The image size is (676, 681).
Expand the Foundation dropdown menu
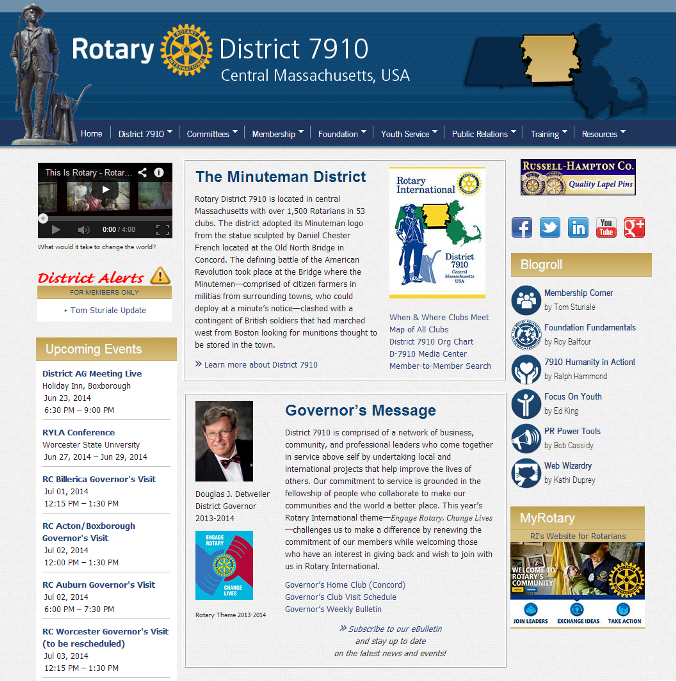coord(342,134)
